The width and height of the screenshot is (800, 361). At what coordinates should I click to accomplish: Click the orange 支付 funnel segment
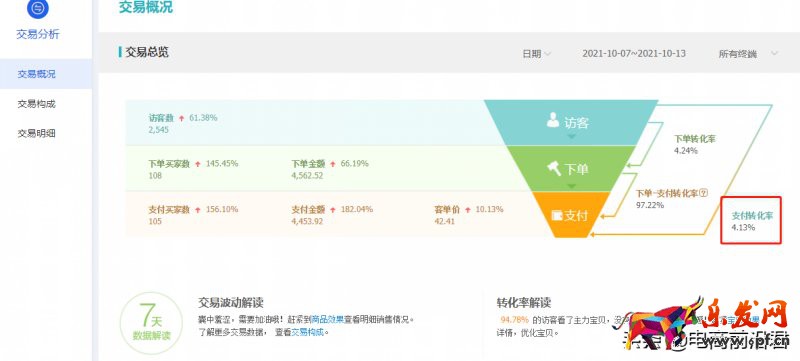571,215
